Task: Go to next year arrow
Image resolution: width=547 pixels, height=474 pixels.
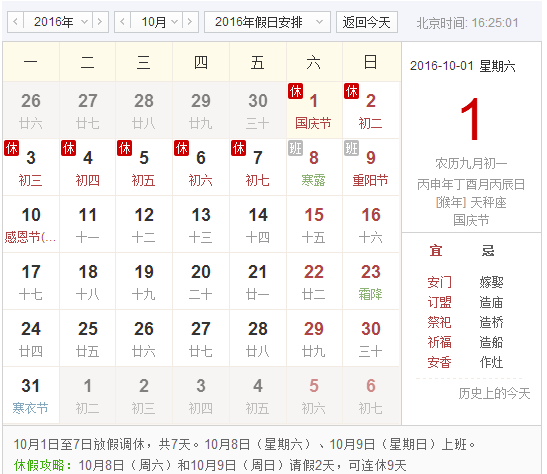Action: tap(100, 22)
